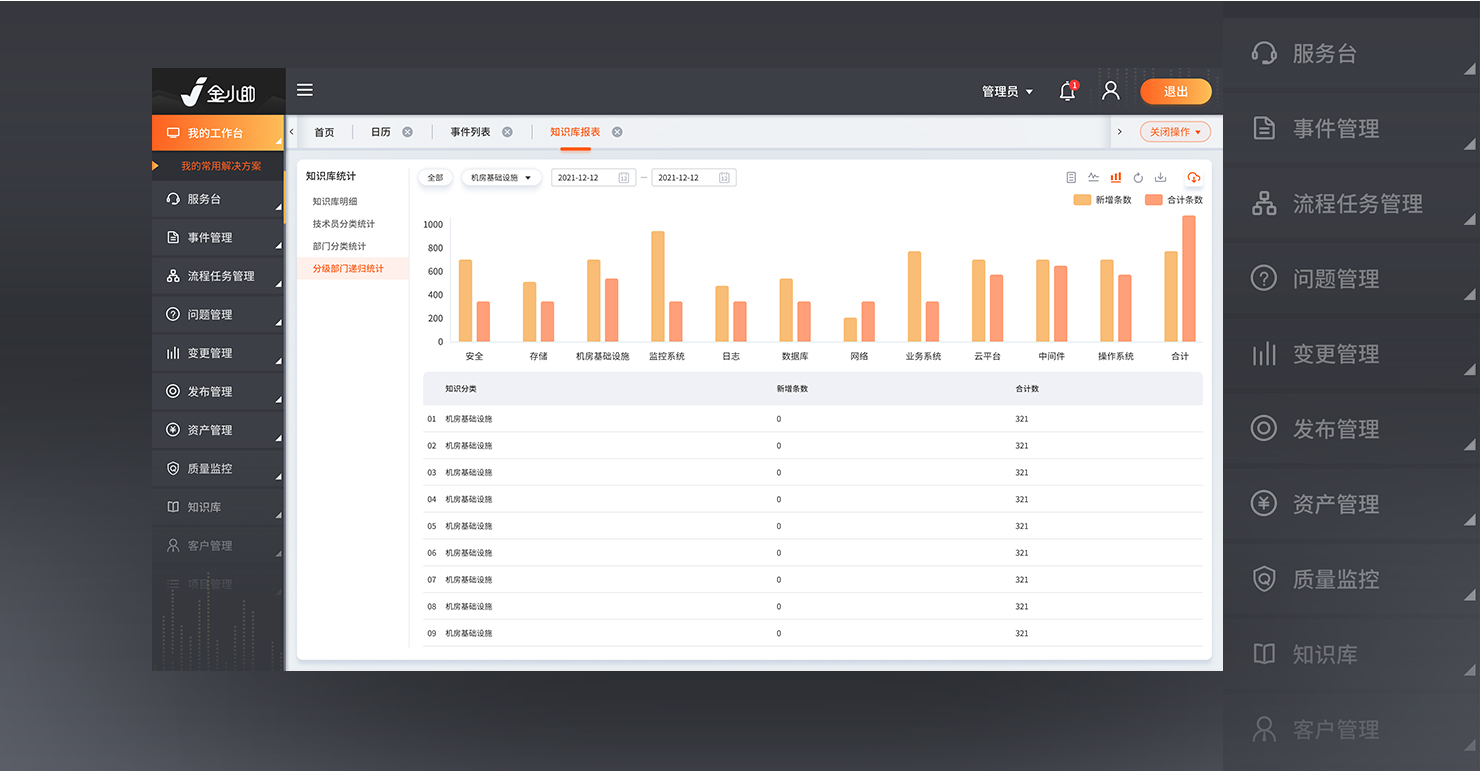Viewport: 1480px width, 771px height.
Task: Switch to table list view icon
Action: pos(1071,177)
